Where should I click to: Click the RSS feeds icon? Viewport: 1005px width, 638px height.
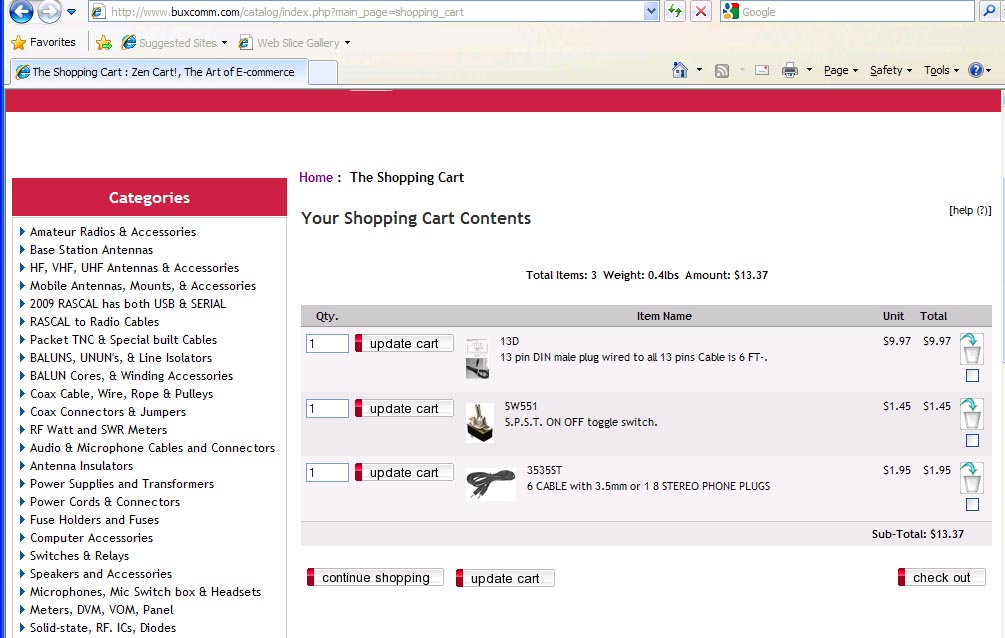coord(722,71)
